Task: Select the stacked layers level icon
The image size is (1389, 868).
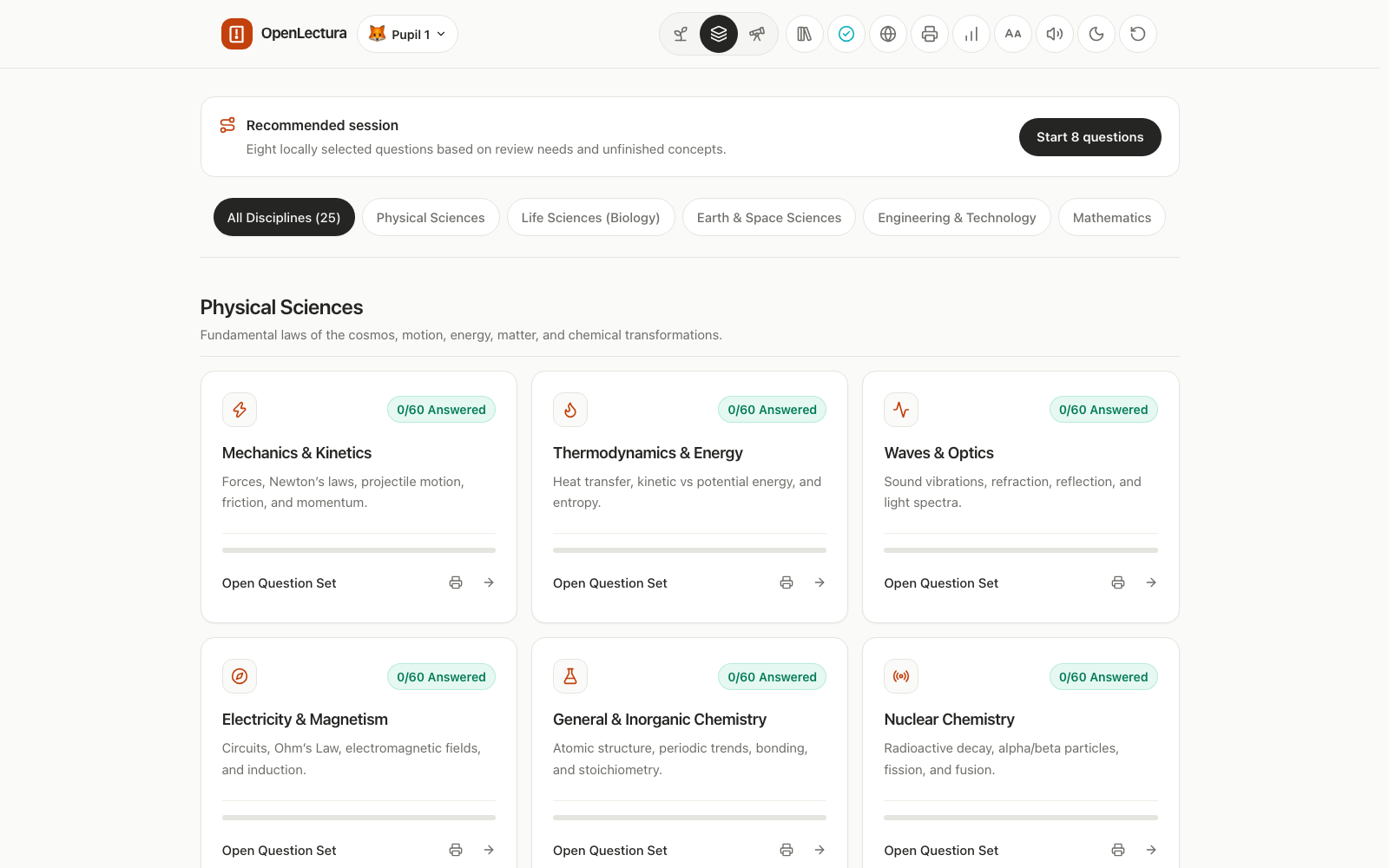Action: [x=719, y=34]
